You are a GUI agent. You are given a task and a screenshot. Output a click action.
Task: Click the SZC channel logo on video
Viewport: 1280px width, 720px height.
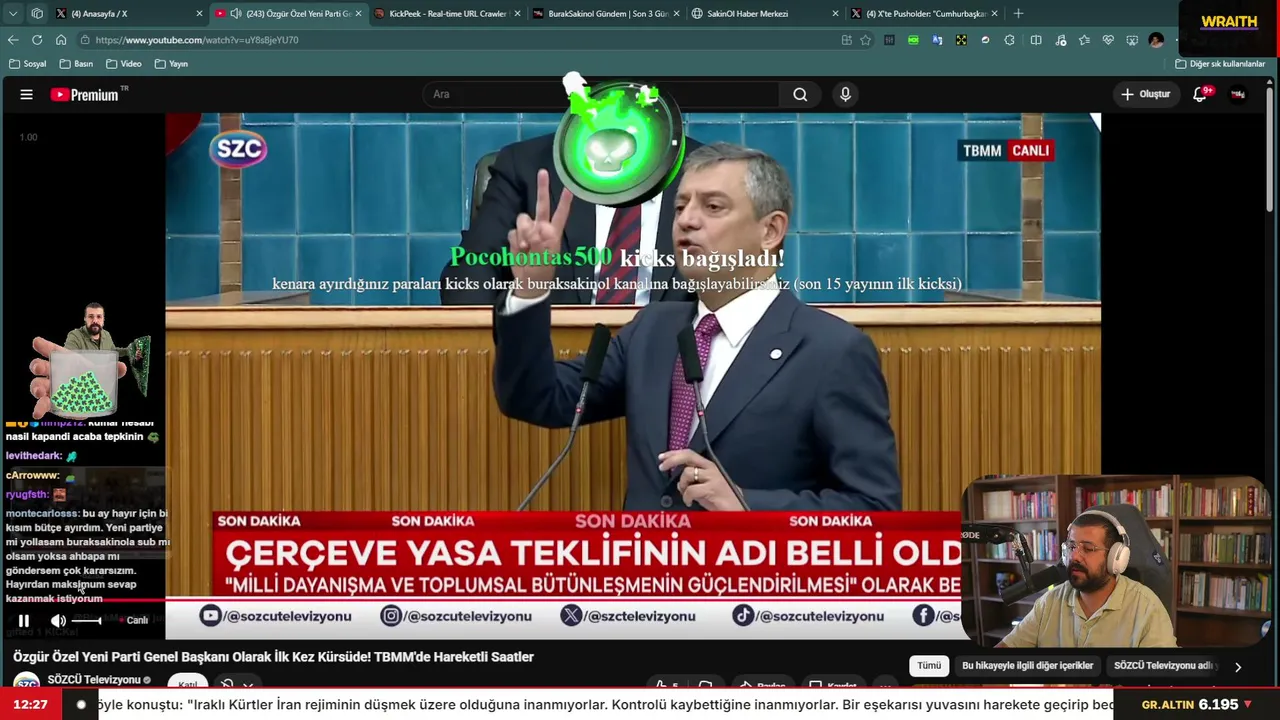pos(238,150)
